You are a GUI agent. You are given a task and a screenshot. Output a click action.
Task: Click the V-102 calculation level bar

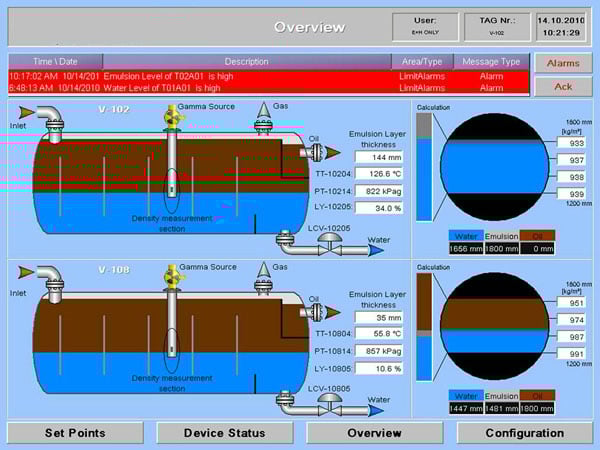pos(424,166)
